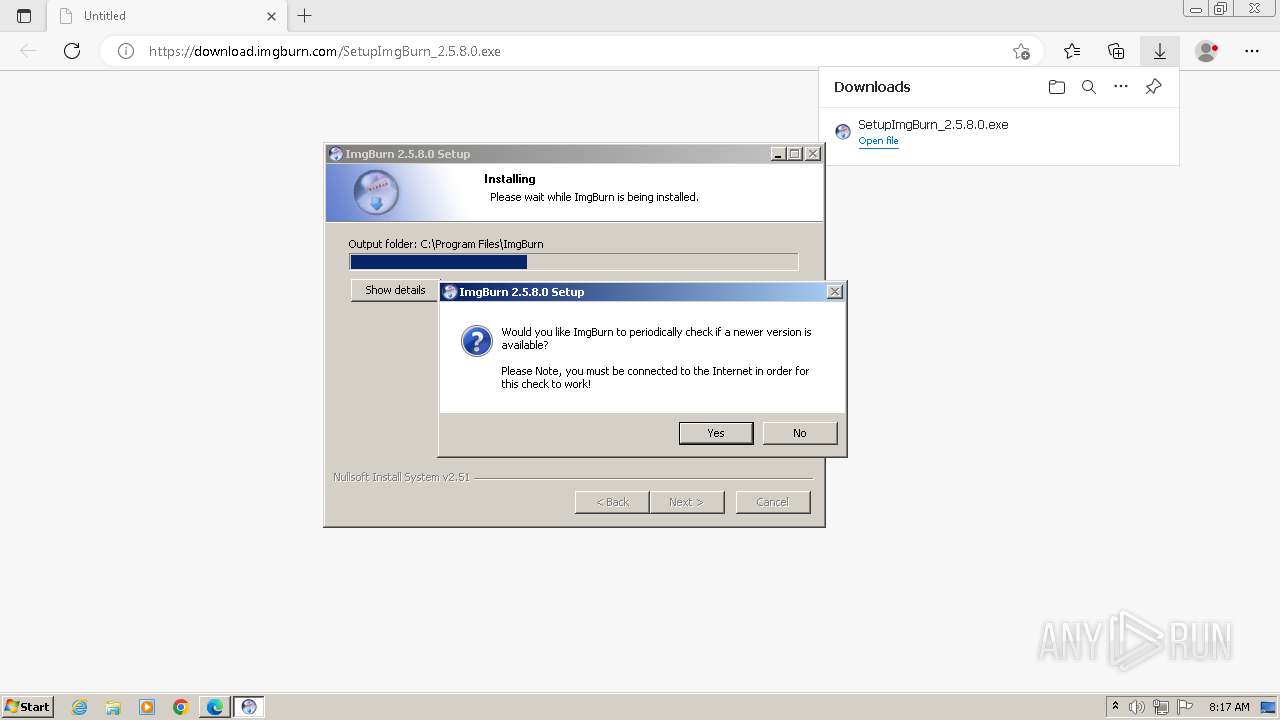Switch to ImgBurn setup taskbar icon
Image resolution: width=1280 pixels, height=720 pixels.
249,707
